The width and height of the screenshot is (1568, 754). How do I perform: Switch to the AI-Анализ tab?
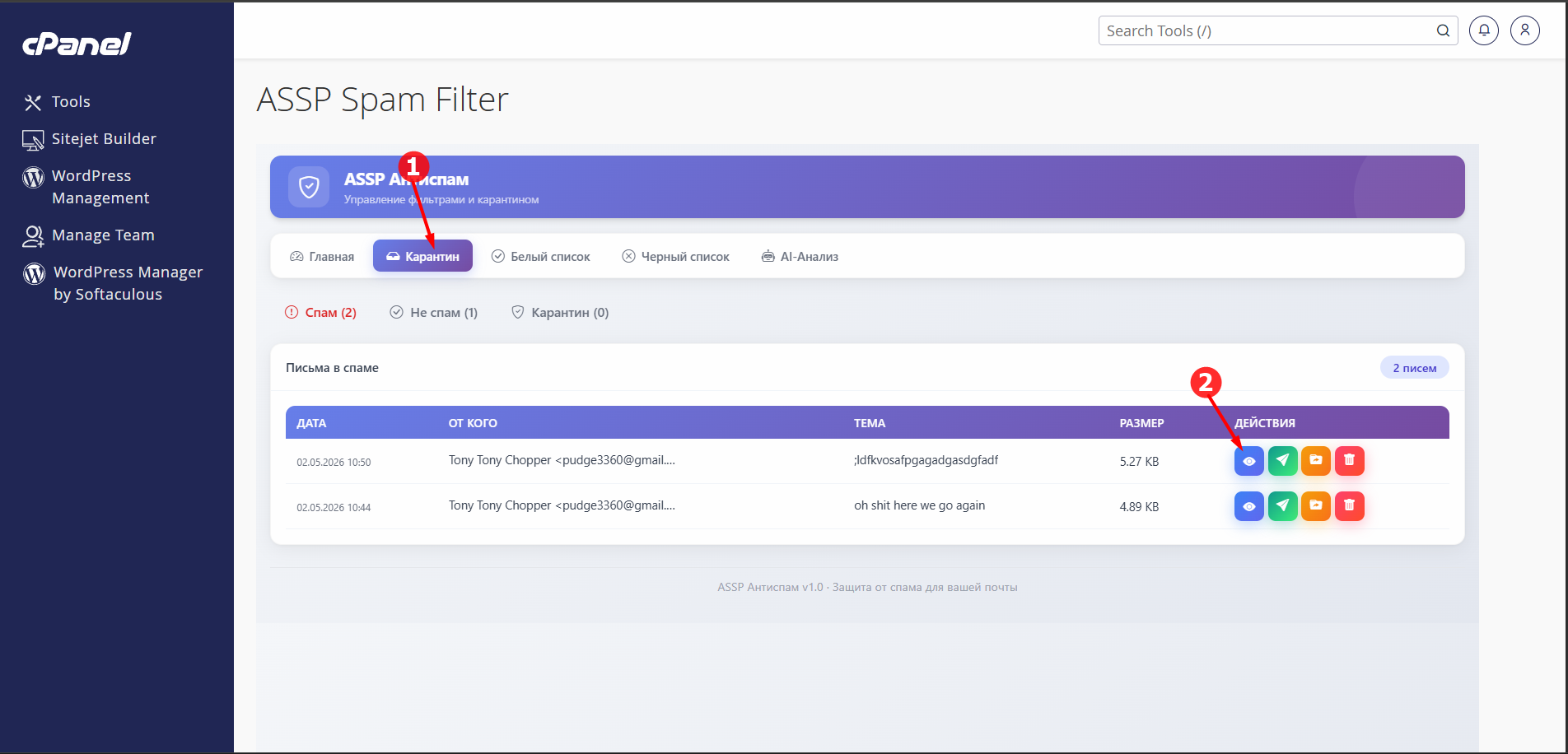800,256
